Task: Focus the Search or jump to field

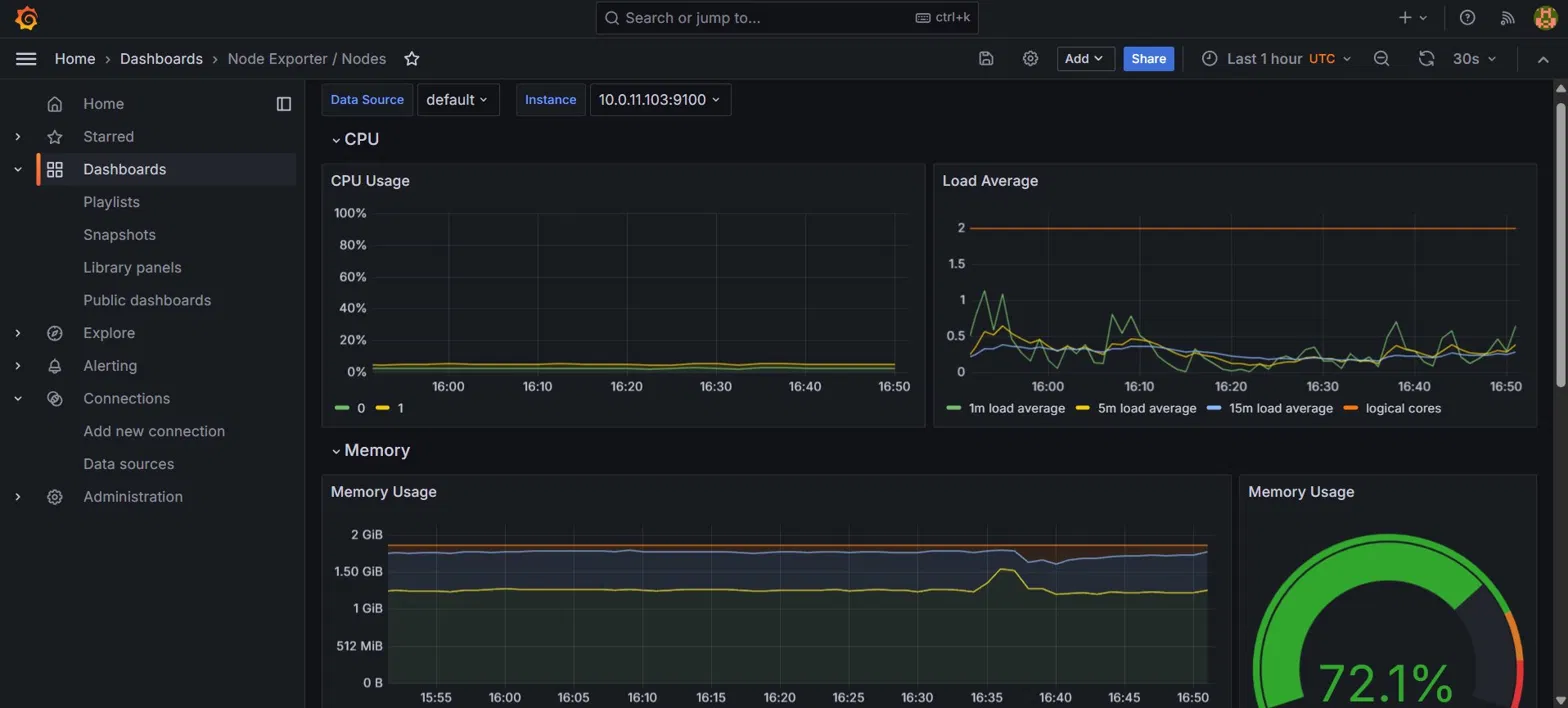Action: click(787, 18)
